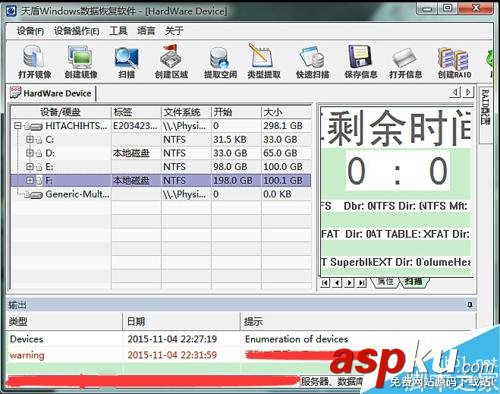500x394 pixels.
Task: Click the 开始 column header
Action: click(x=236, y=112)
